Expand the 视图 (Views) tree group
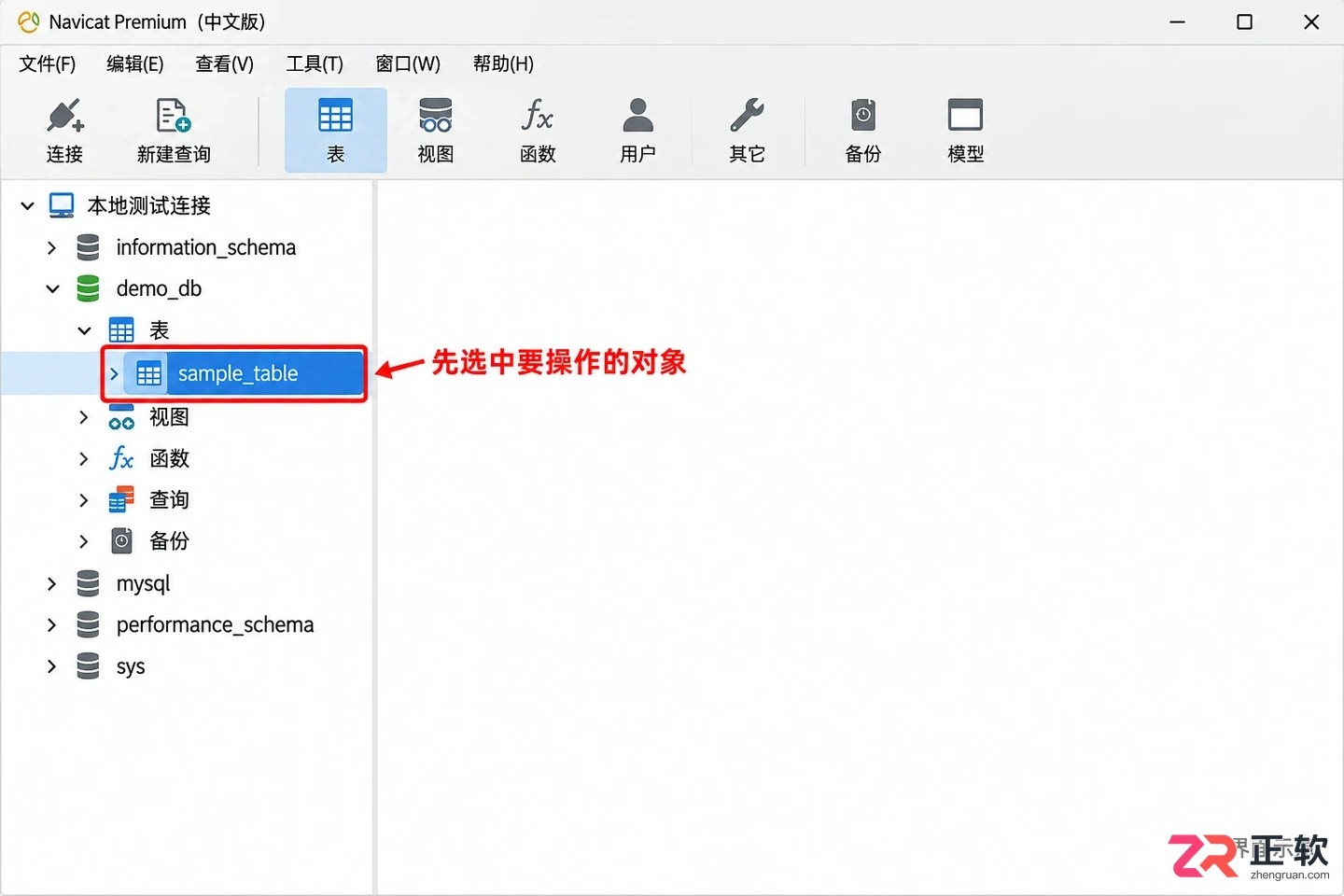 [x=83, y=417]
